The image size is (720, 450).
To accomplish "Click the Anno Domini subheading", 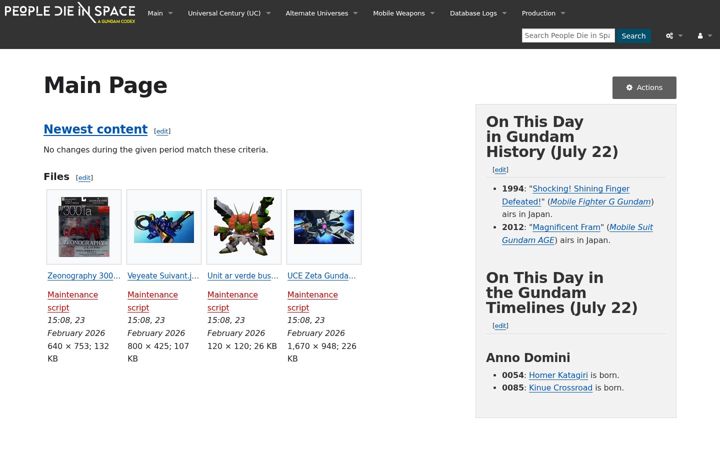I will coord(528,358).
